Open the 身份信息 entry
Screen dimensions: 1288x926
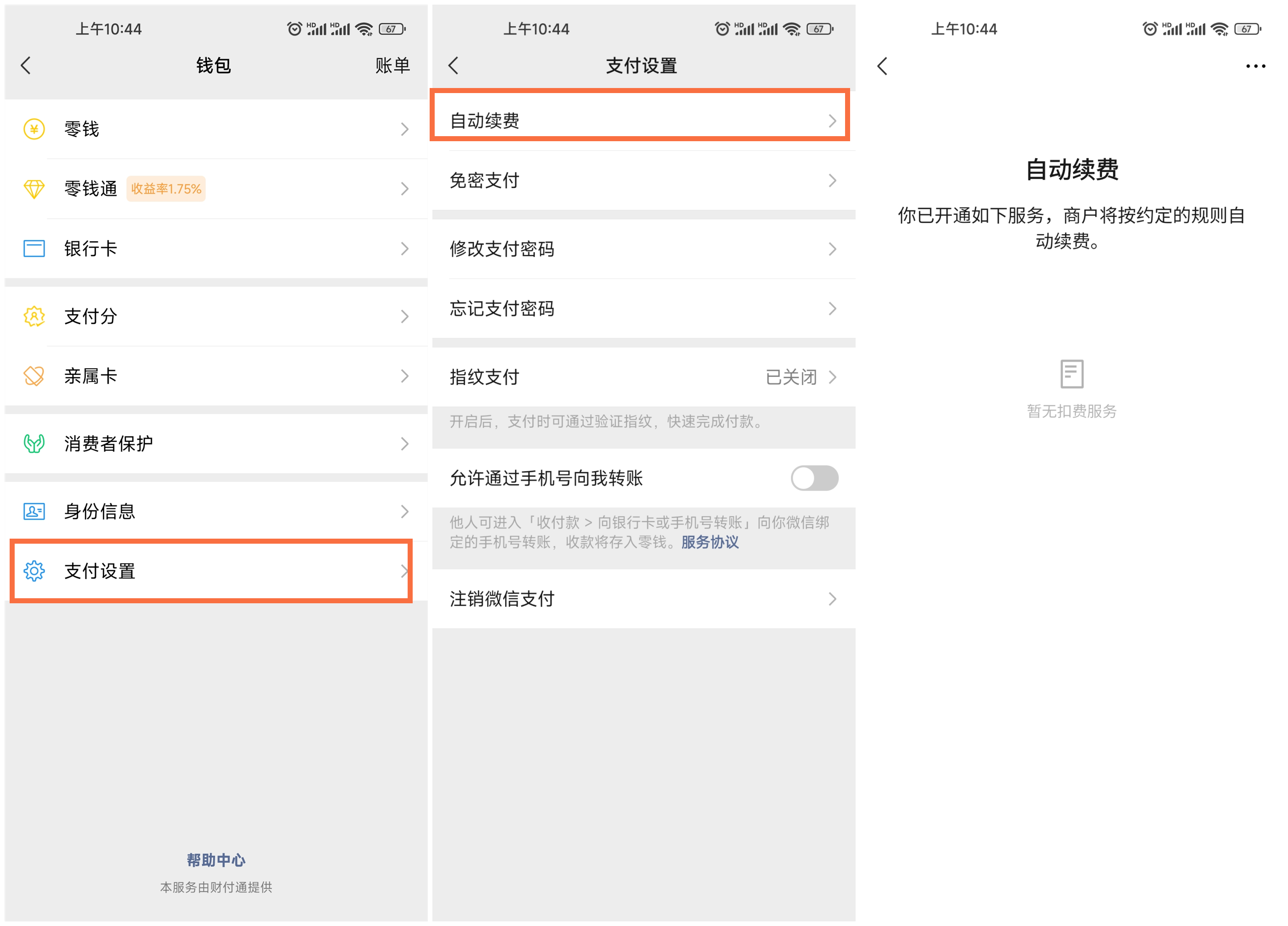(216, 511)
